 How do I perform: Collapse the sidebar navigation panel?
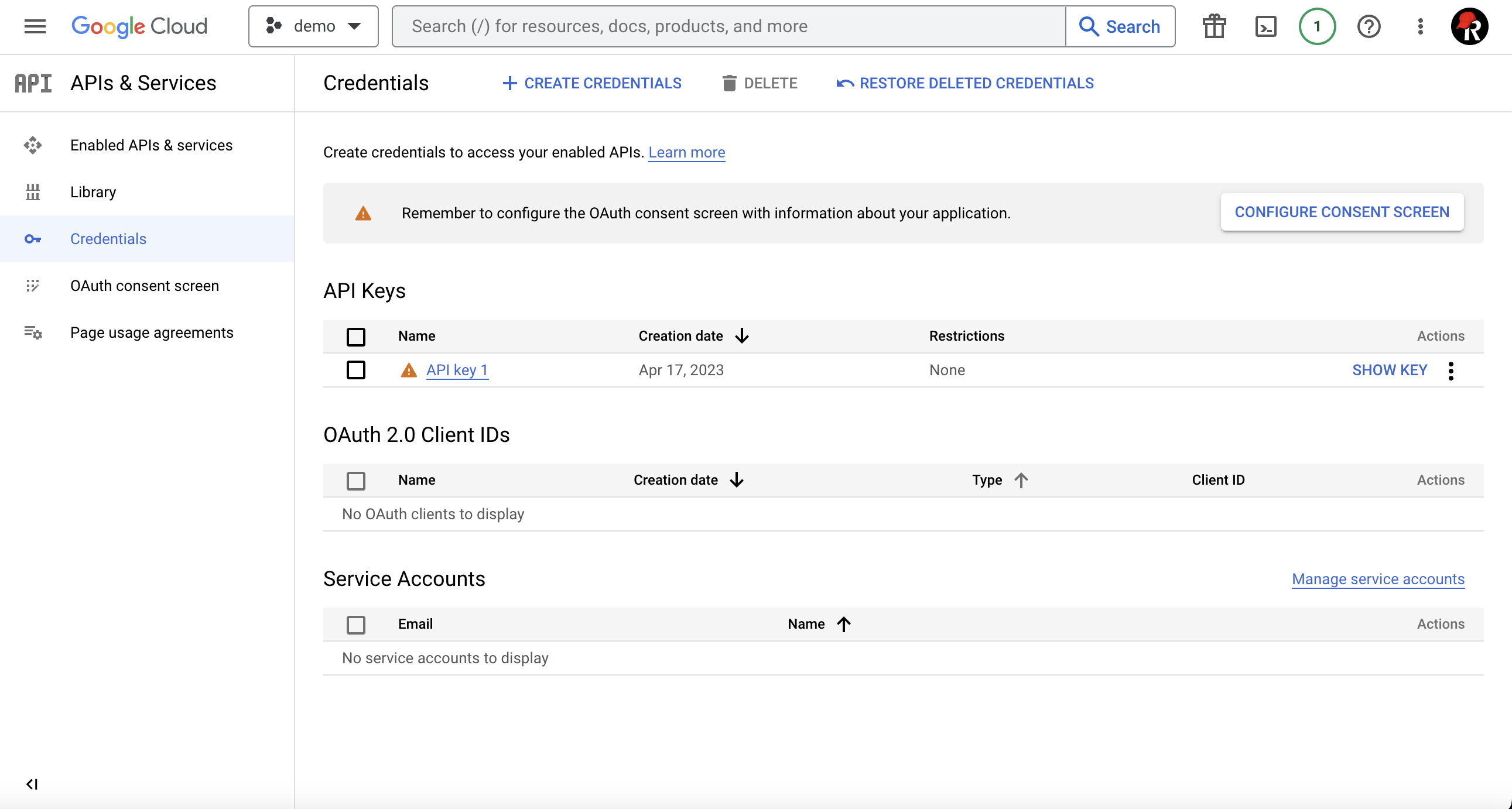pyautogui.click(x=32, y=784)
